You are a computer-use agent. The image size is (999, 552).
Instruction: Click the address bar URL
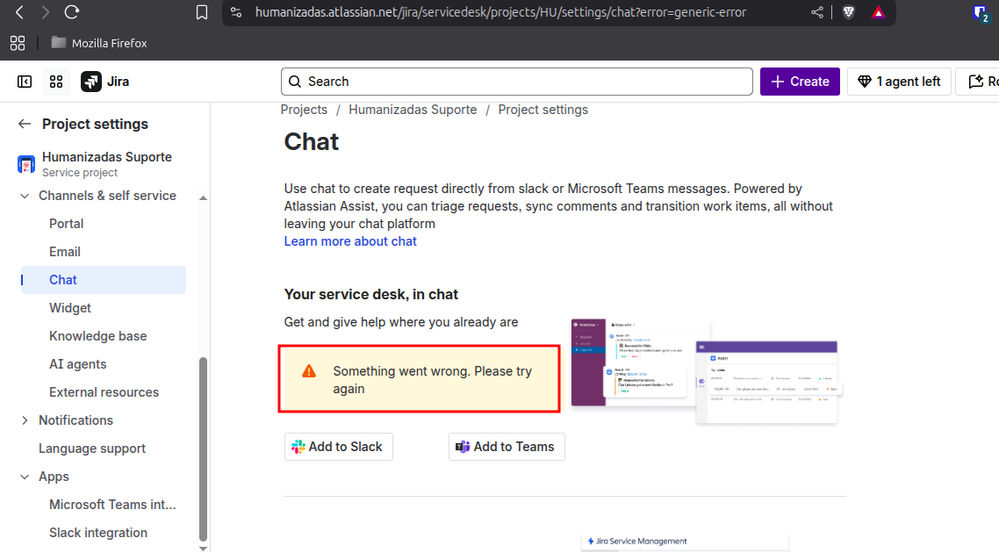[x=500, y=12]
